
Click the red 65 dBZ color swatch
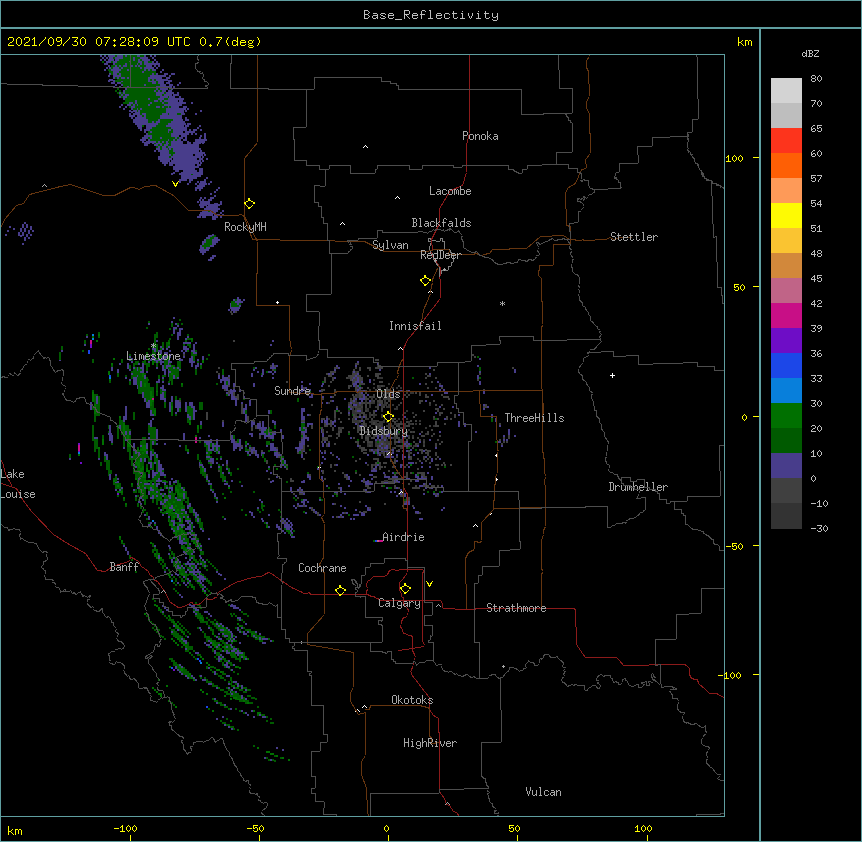tap(786, 141)
